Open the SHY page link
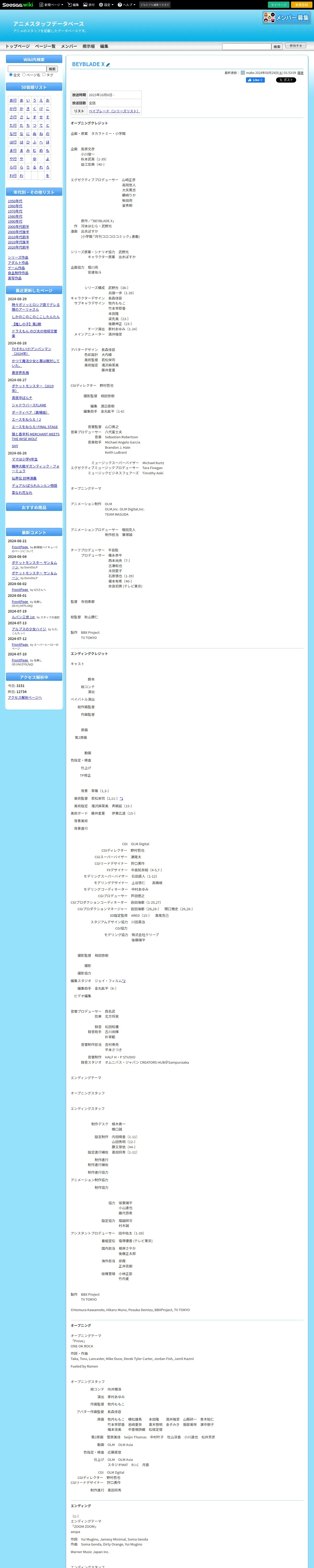The width and height of the screenshot is (314, 1568). click(x=15, y=446)
